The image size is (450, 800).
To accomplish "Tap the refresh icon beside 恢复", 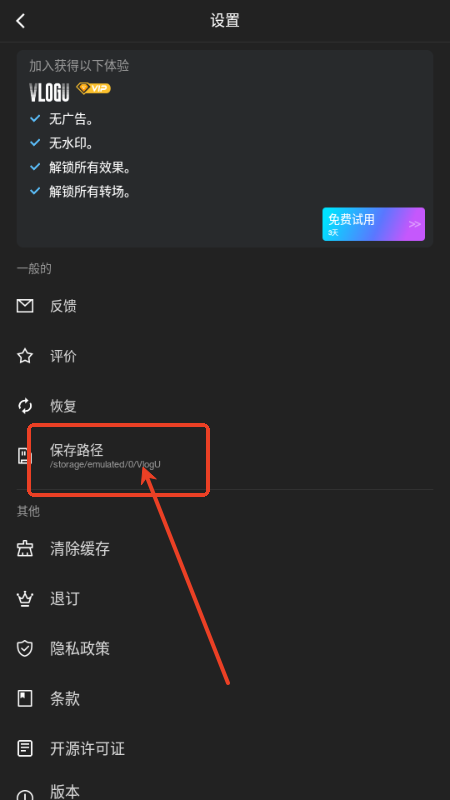I will [25, 406].
